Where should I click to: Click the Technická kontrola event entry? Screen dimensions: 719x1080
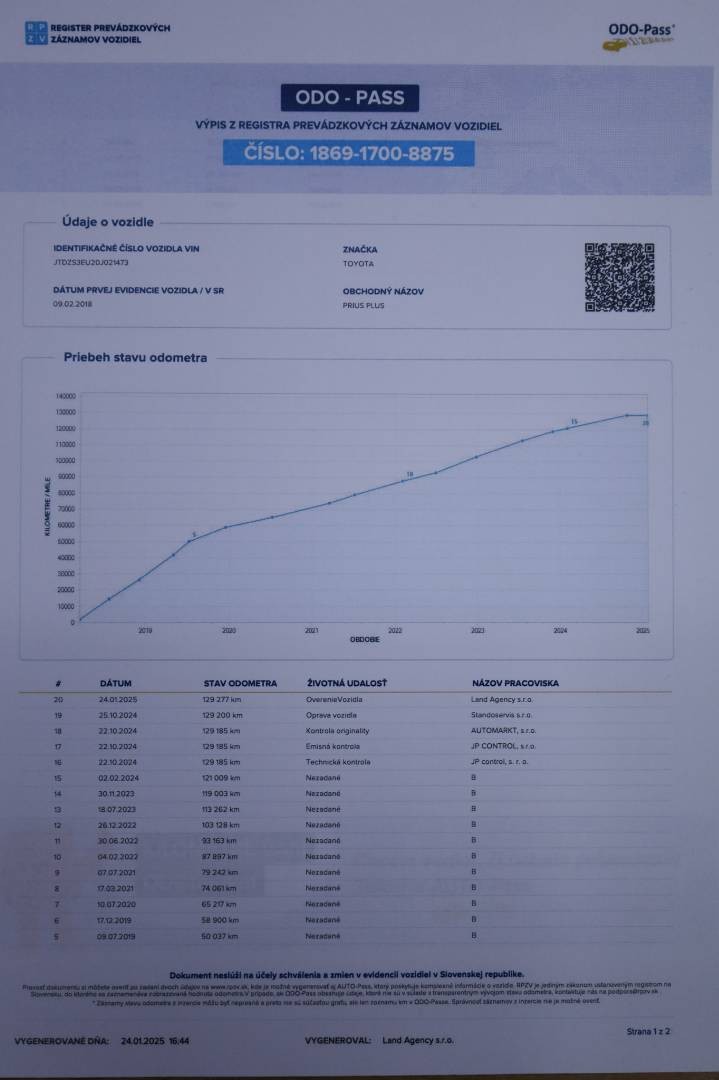[x=338, y=762]
